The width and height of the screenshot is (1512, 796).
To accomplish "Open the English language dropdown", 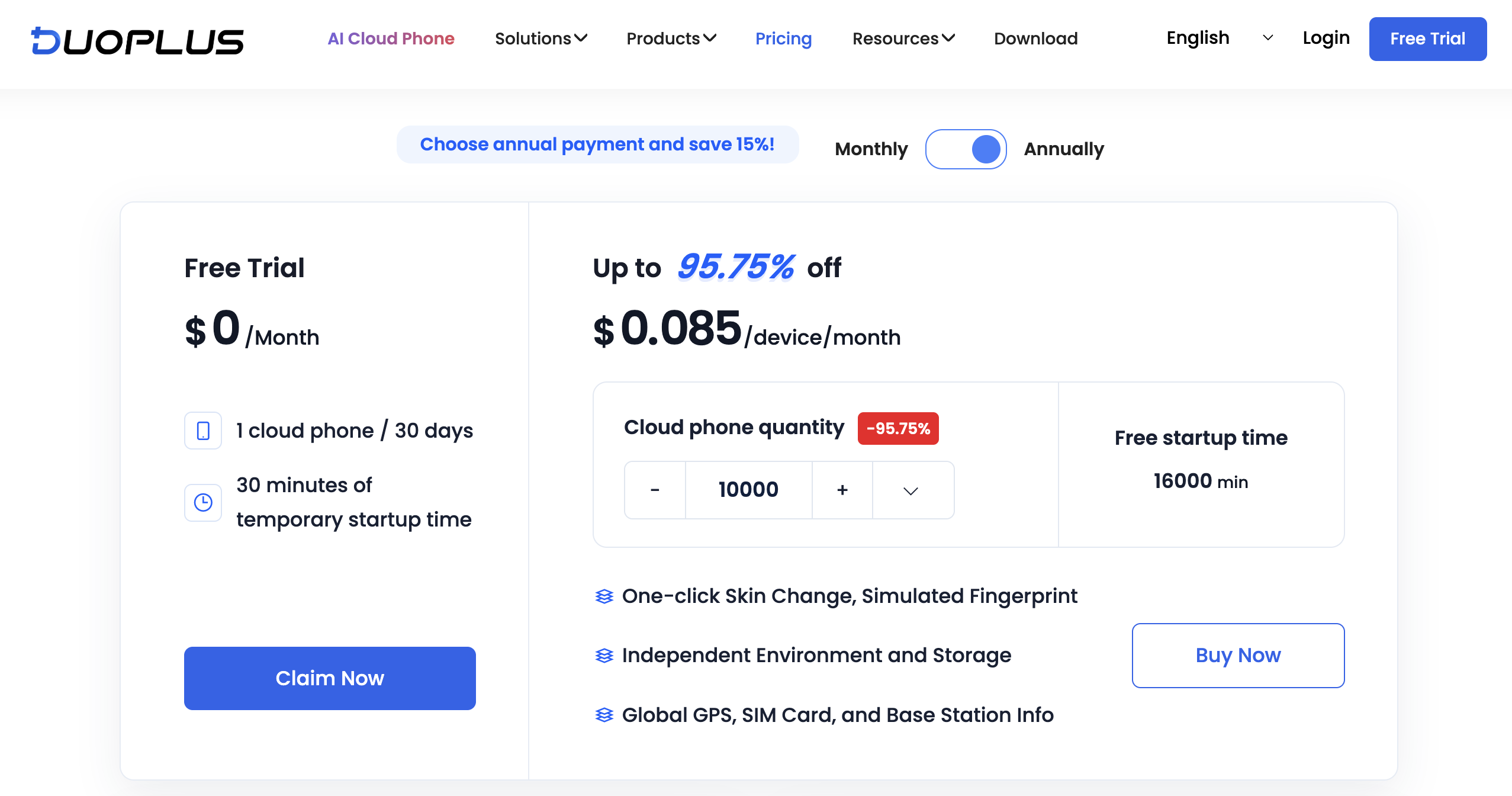I will click(1220, 38).
